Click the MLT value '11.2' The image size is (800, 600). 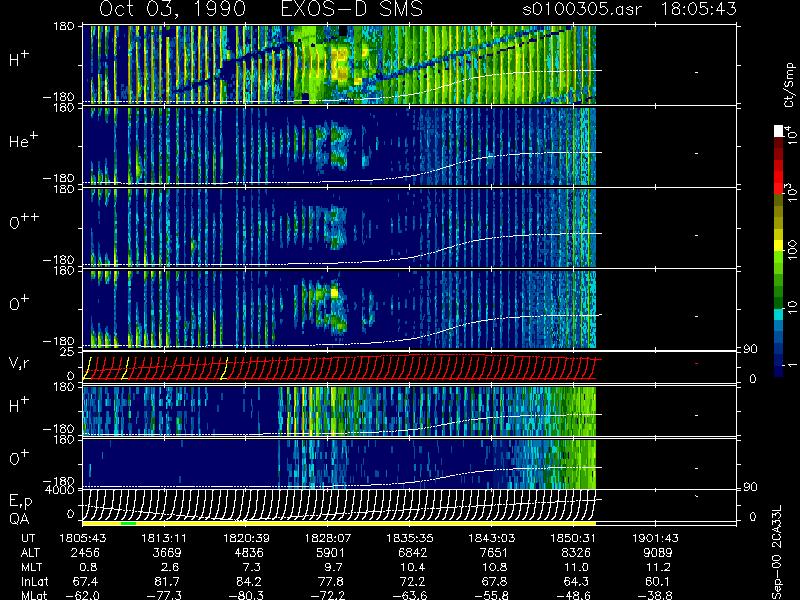click(x=658, y=567)
